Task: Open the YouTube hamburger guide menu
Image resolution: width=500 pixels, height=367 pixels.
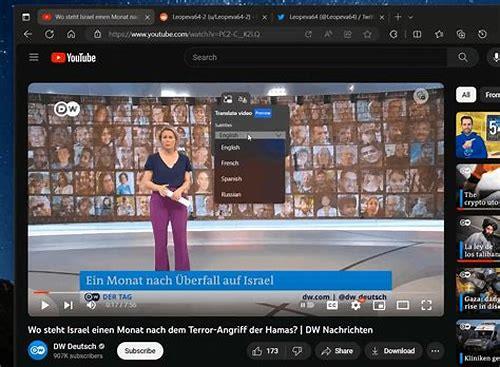Action: pos(34,57)
